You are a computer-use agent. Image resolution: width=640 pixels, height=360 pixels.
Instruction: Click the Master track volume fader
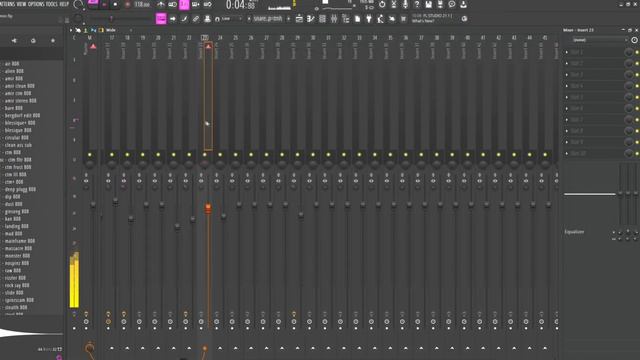93,204
